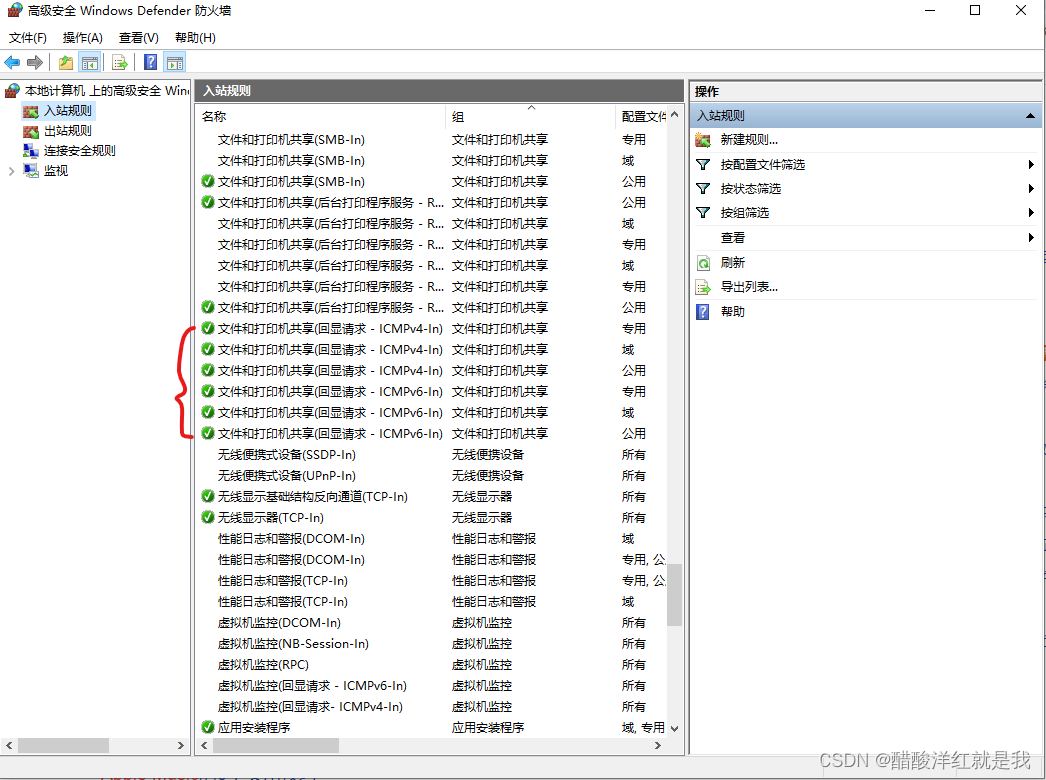Image resolution: width=1046 pixels, height=780 pixels.
Task: Select the enabled SMB-In rule with 公用 profile
Action: pyautogui.click(x=432, y=181)
